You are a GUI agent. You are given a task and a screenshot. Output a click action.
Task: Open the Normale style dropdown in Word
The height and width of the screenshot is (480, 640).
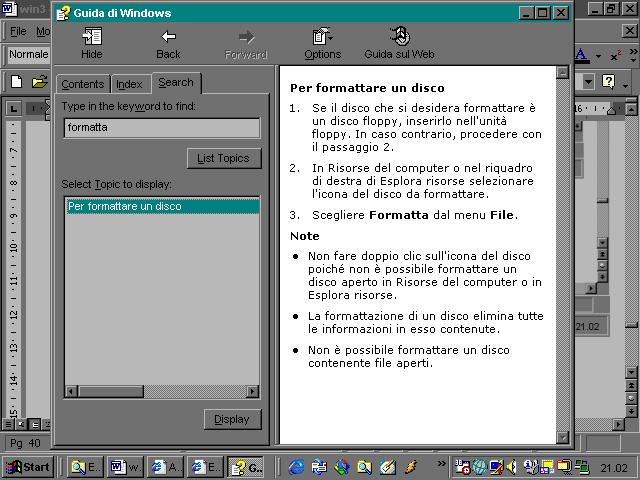pyautogui.click(x=29, y=54)
